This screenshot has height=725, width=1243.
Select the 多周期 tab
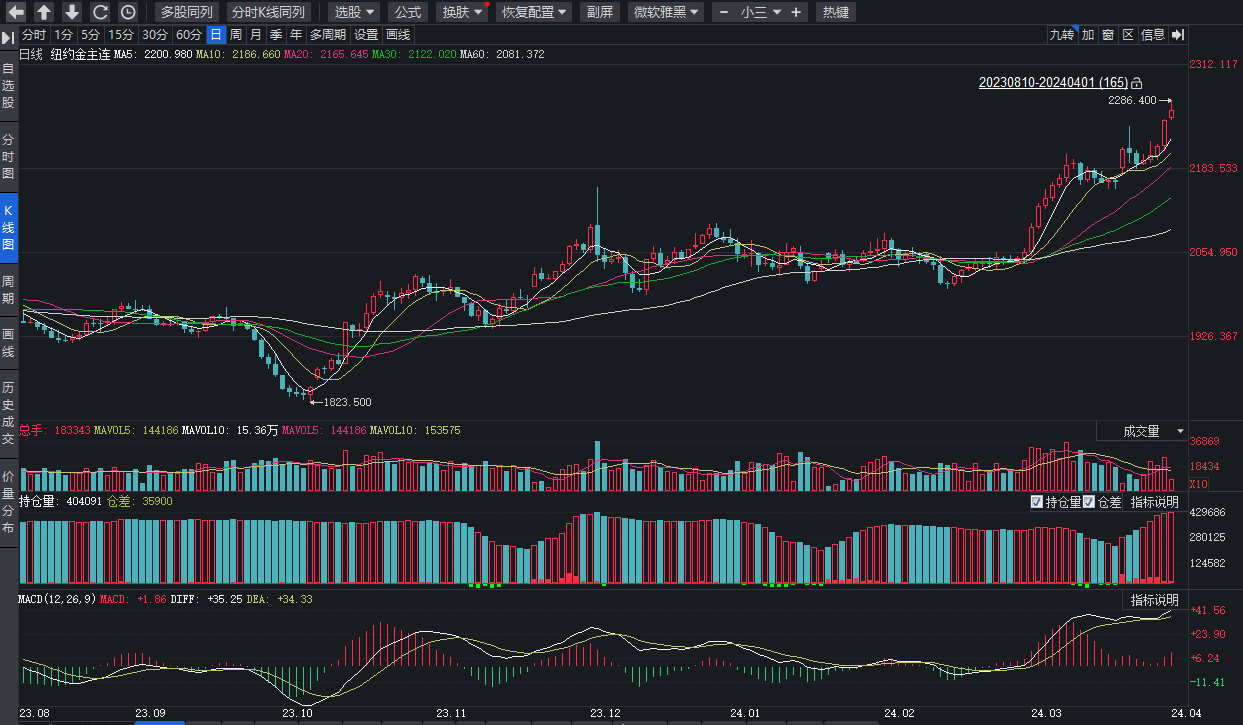tap(329, 35)
